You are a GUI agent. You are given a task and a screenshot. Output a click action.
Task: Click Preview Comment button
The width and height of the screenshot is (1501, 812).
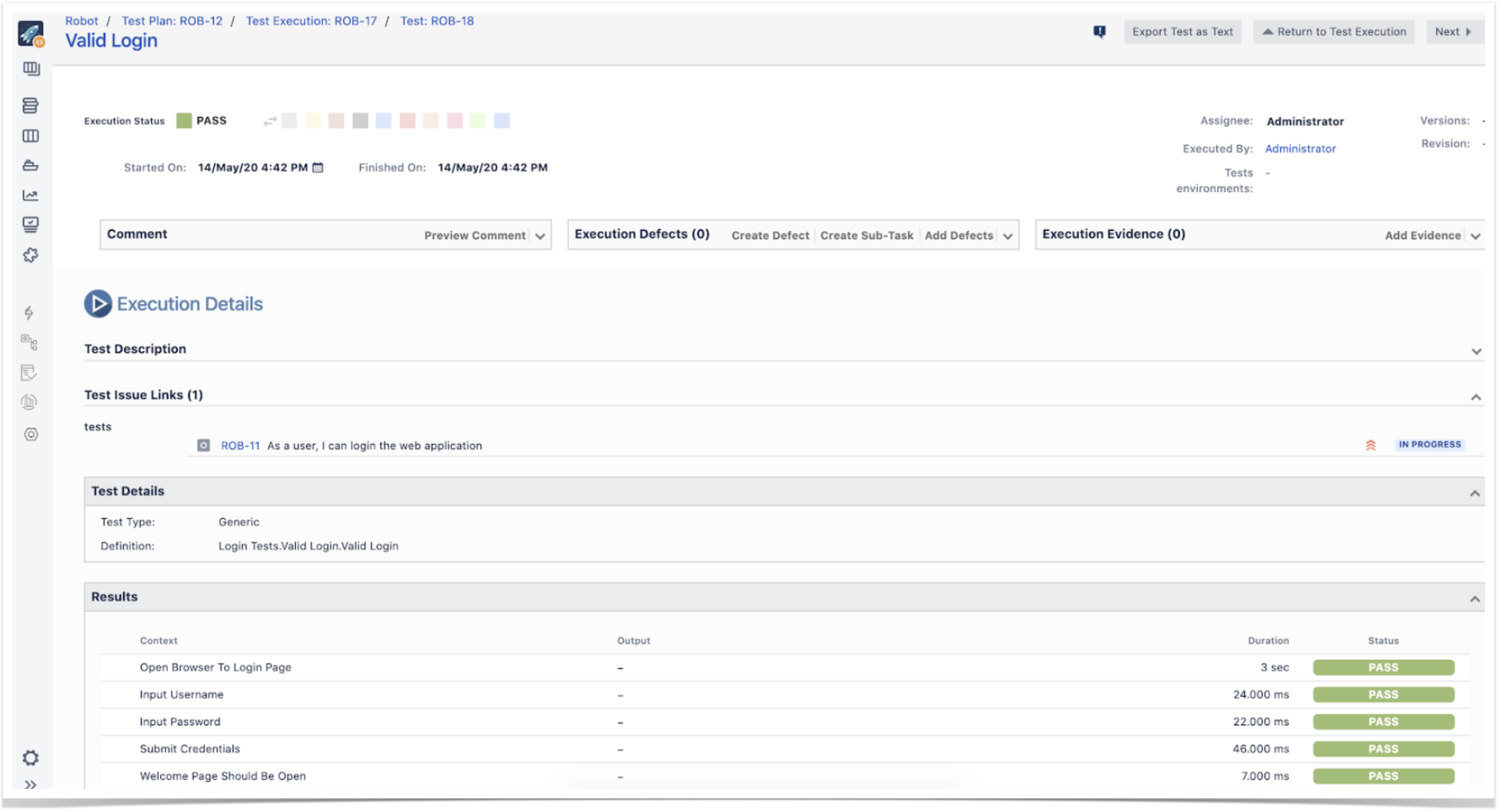pyautogui.click(x=475, y=235)
